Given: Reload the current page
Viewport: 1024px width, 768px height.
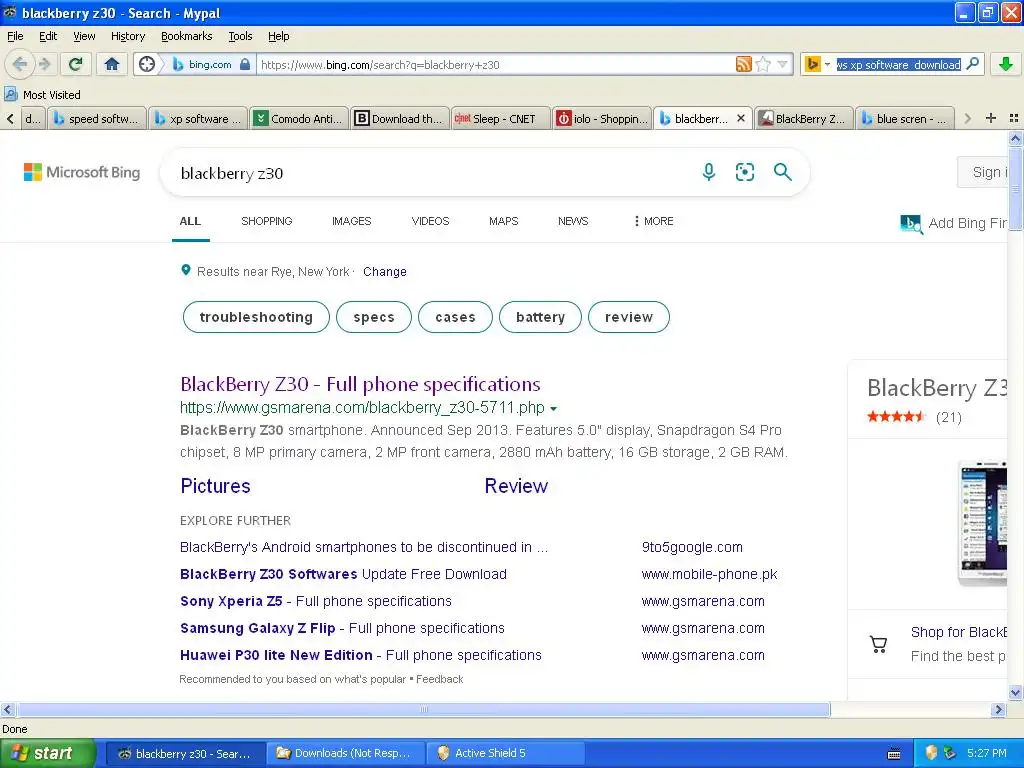Looking at the screenshot, I should point(76,64).
